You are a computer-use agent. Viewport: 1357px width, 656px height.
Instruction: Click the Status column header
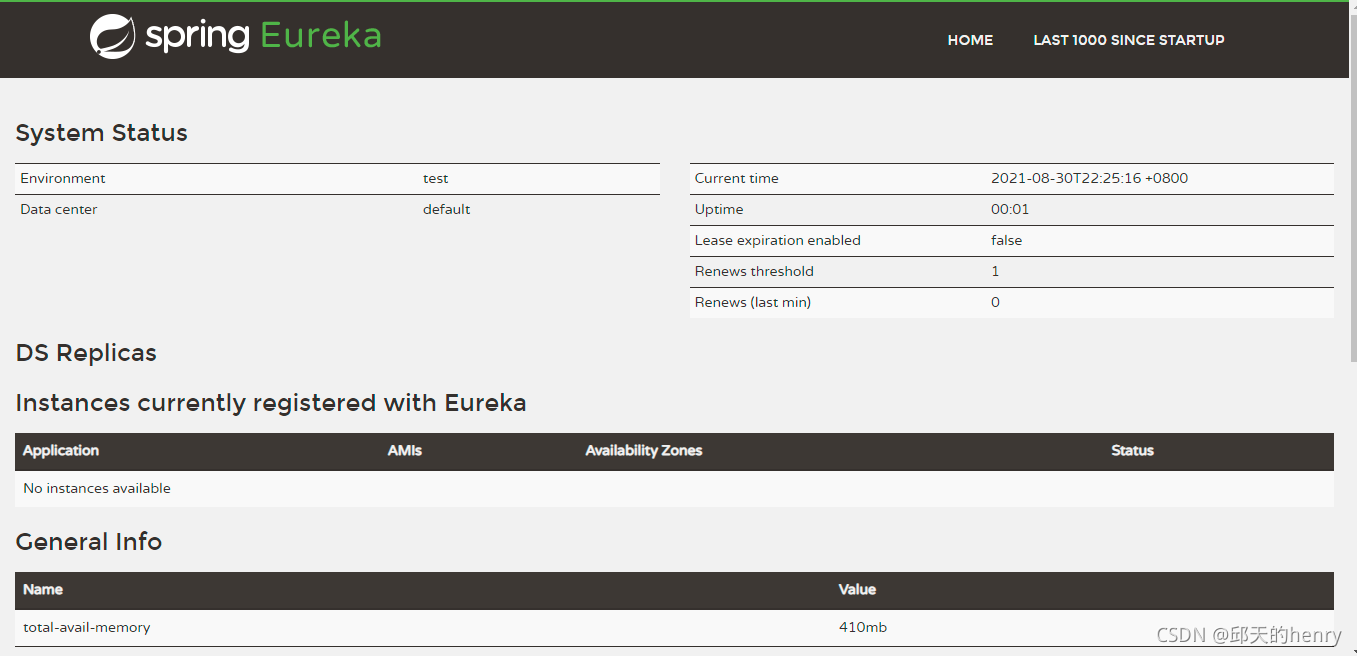[x=1132, y=451]
